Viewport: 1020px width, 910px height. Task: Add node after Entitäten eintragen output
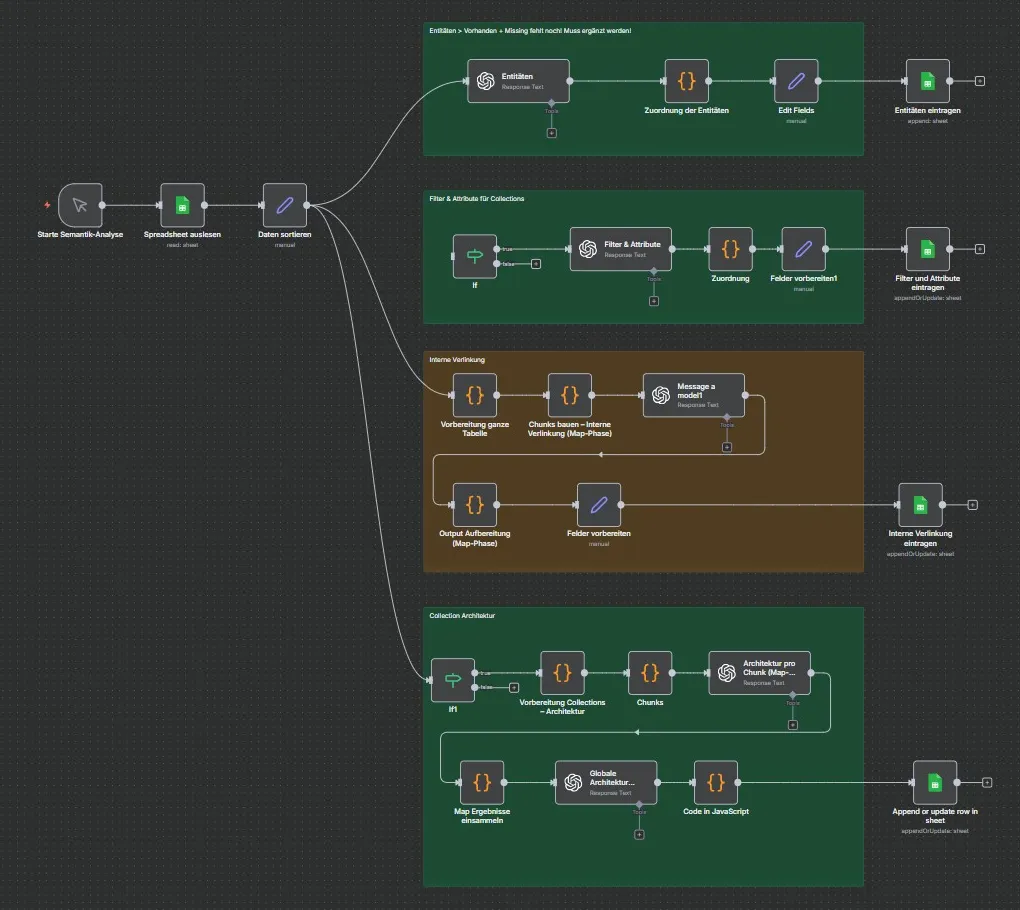(980, 81)
